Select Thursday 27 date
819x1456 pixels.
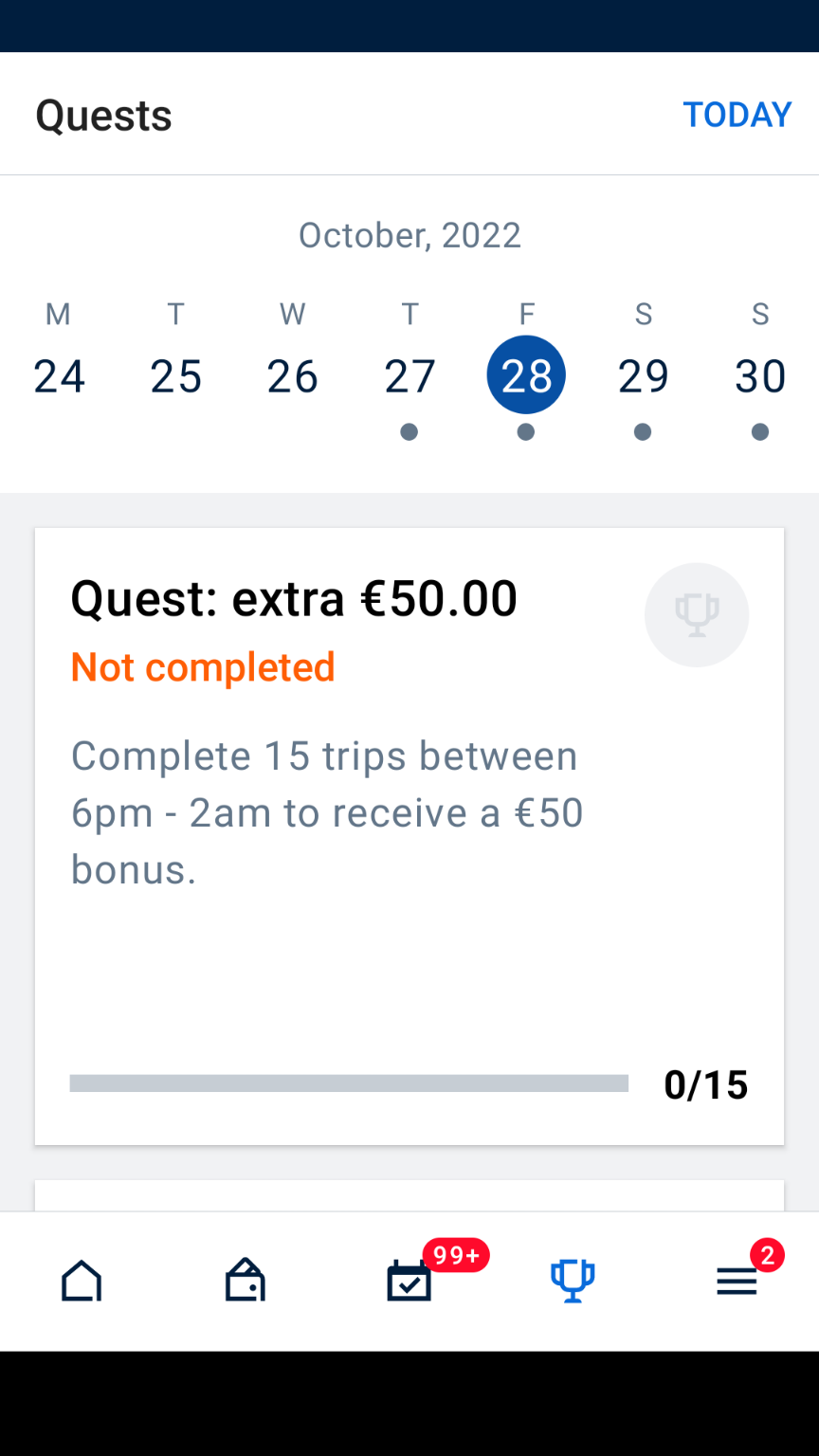pyautogui.click(x=409, y=376)
